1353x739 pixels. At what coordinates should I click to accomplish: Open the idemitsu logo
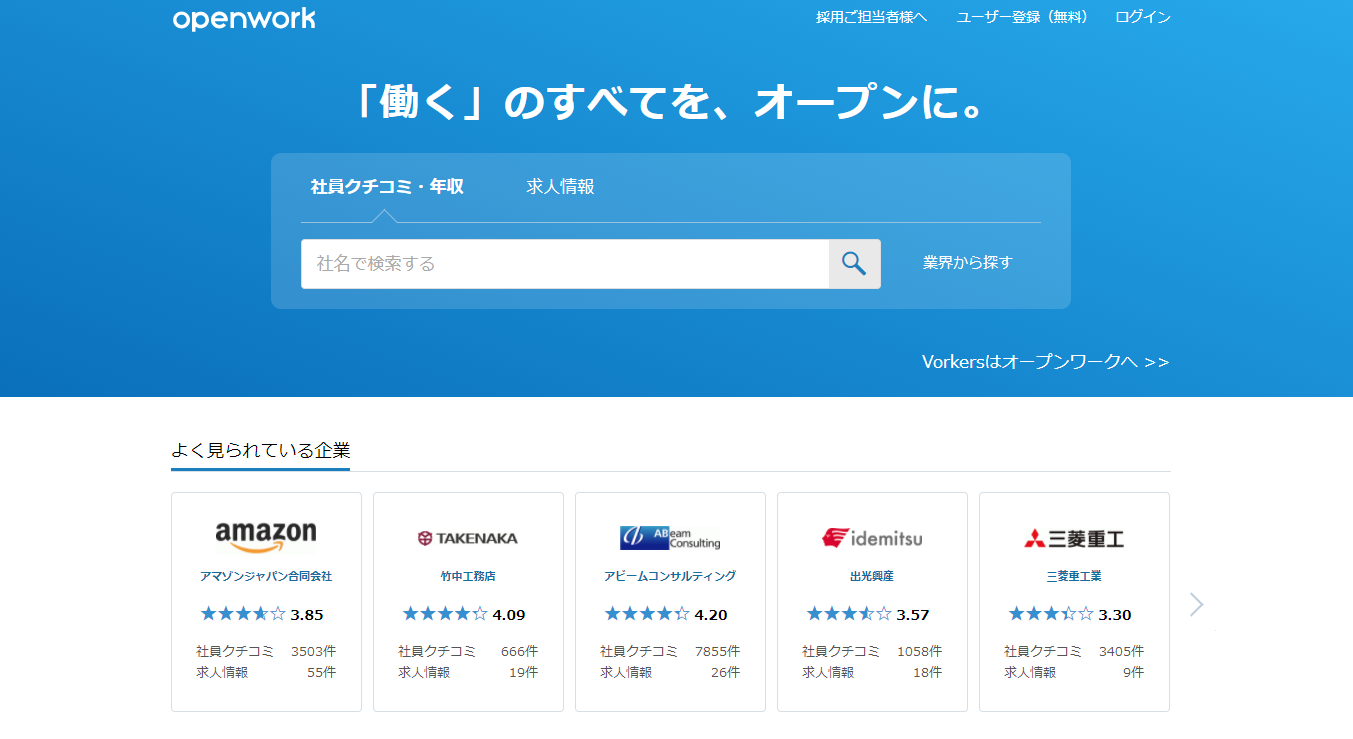[872, 538]
